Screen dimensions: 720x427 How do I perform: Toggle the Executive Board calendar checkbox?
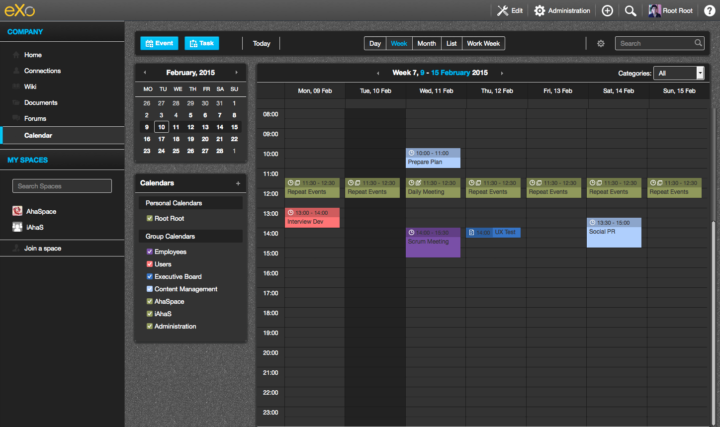150,276
